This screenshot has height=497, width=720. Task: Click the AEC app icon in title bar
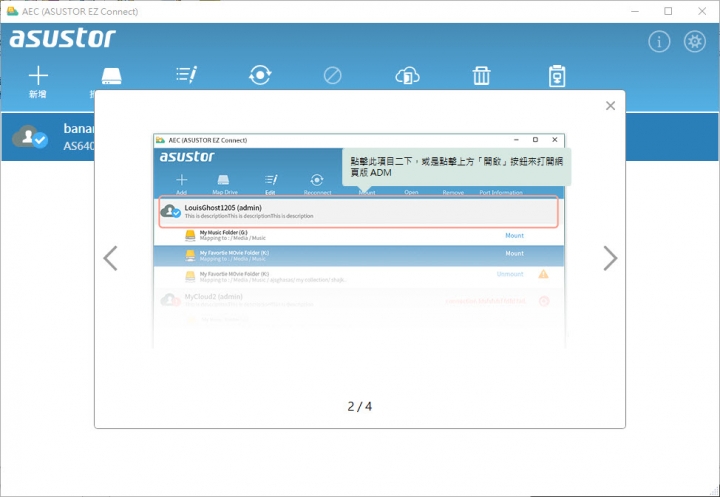pyautogui.click(x=12, y=11)
